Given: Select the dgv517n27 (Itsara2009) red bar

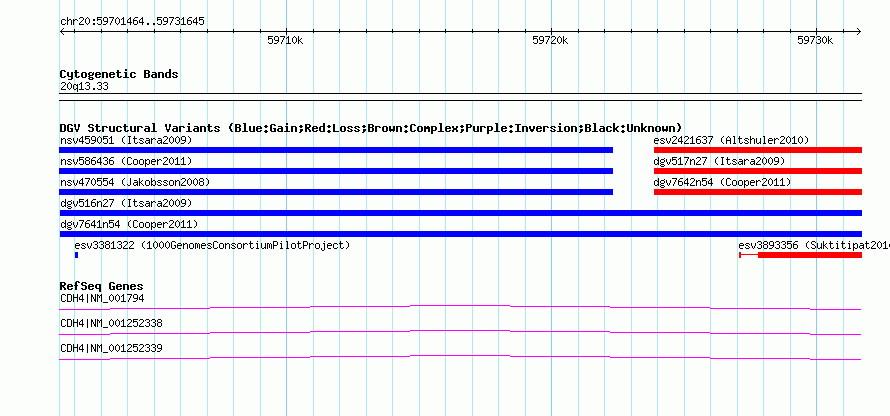Looking at the screenshot, I should pos(758,171).
